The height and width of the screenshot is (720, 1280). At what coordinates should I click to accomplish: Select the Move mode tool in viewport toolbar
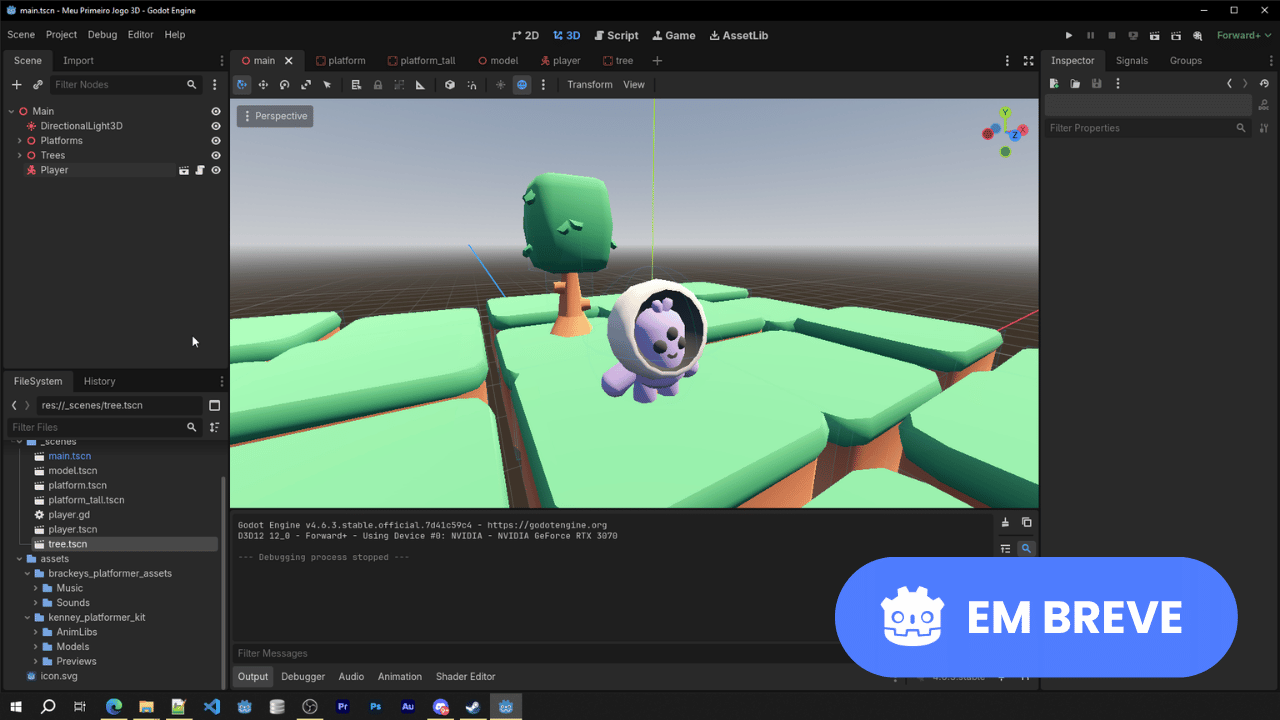pyautogui.click(x=263, y=85)
